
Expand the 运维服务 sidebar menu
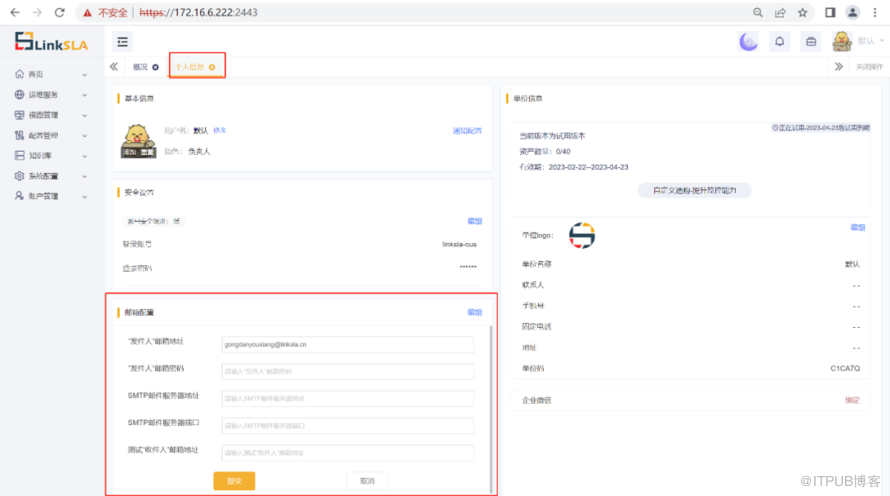(x=50, y=95)
